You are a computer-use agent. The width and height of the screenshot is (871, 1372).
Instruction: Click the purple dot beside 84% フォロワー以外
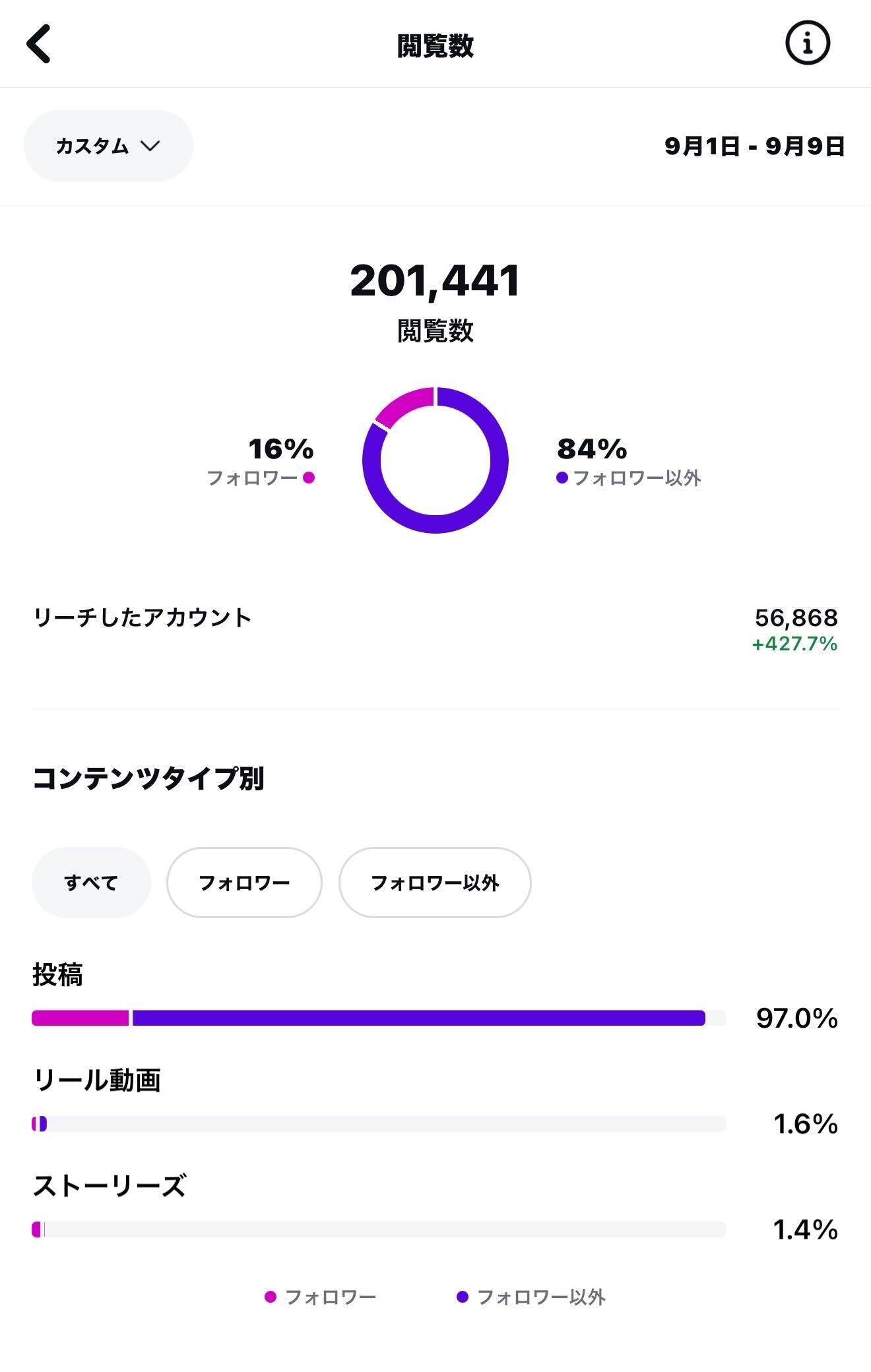[x=562, y=478]
